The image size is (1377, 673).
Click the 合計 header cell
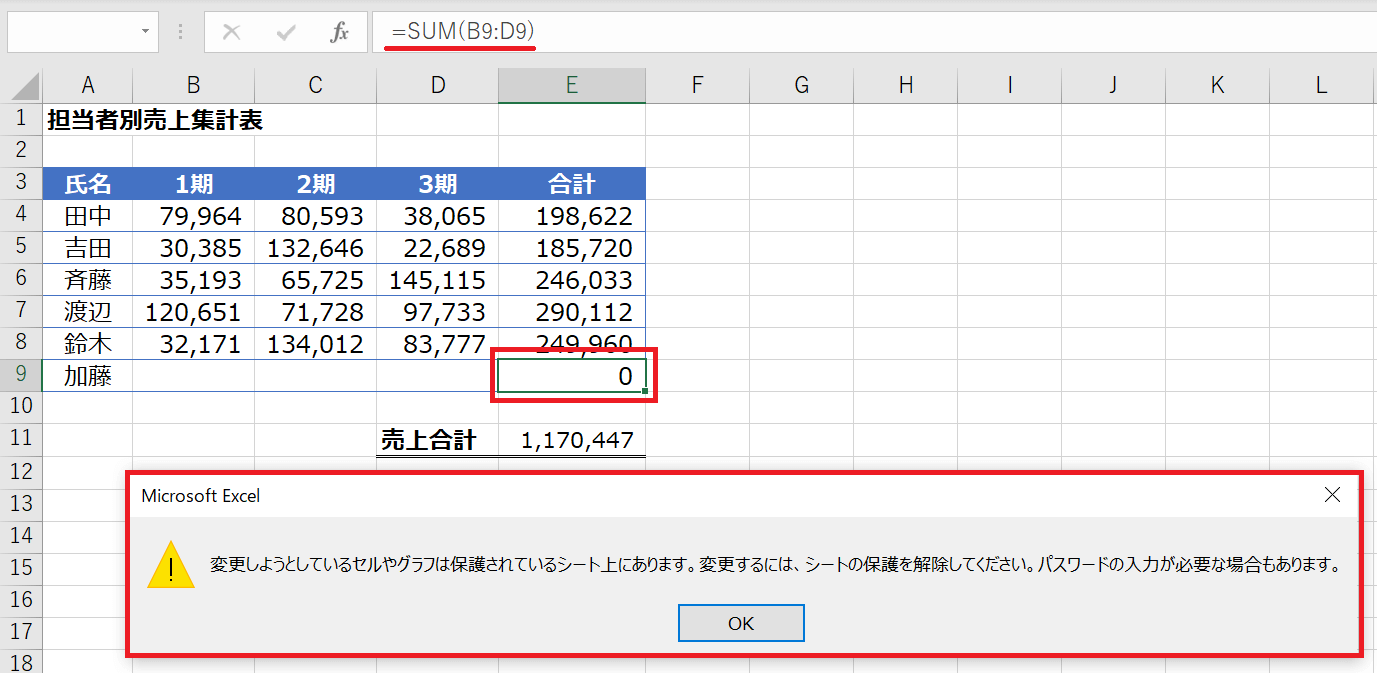pyautogui.click(x=572, y=184)
